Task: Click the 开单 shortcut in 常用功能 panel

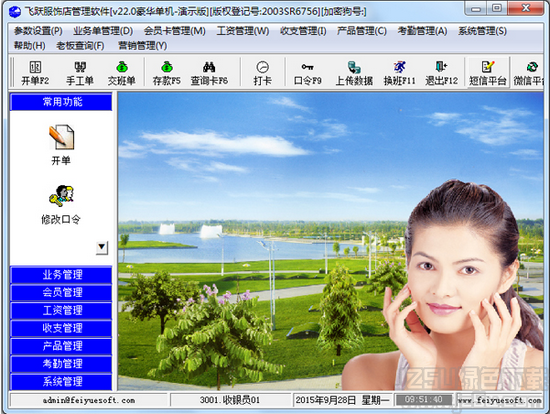Action: click(x=61, y=145)
